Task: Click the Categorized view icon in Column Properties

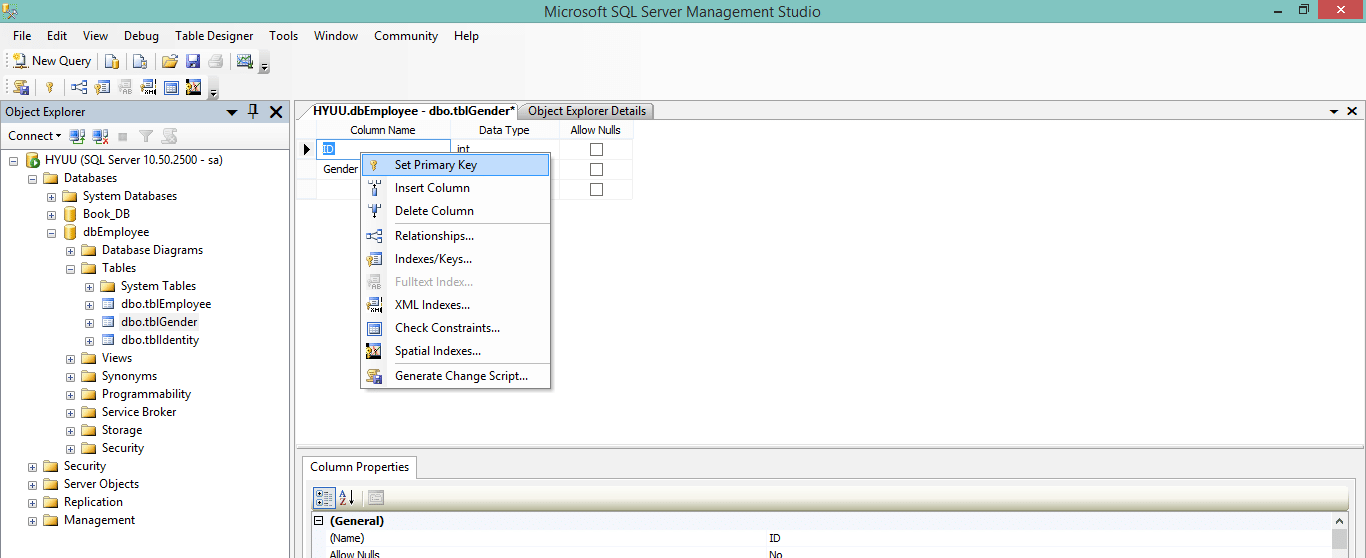Action: point(324,497)
